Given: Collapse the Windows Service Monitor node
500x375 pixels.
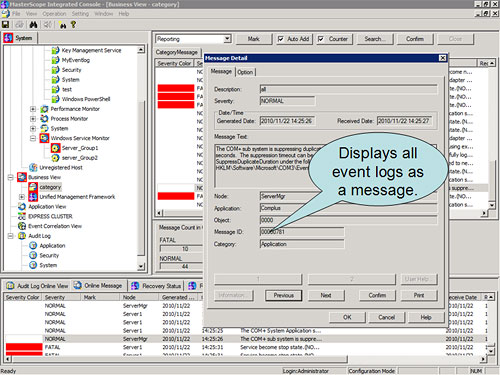Looking at the screenshot, I should 33,138.
